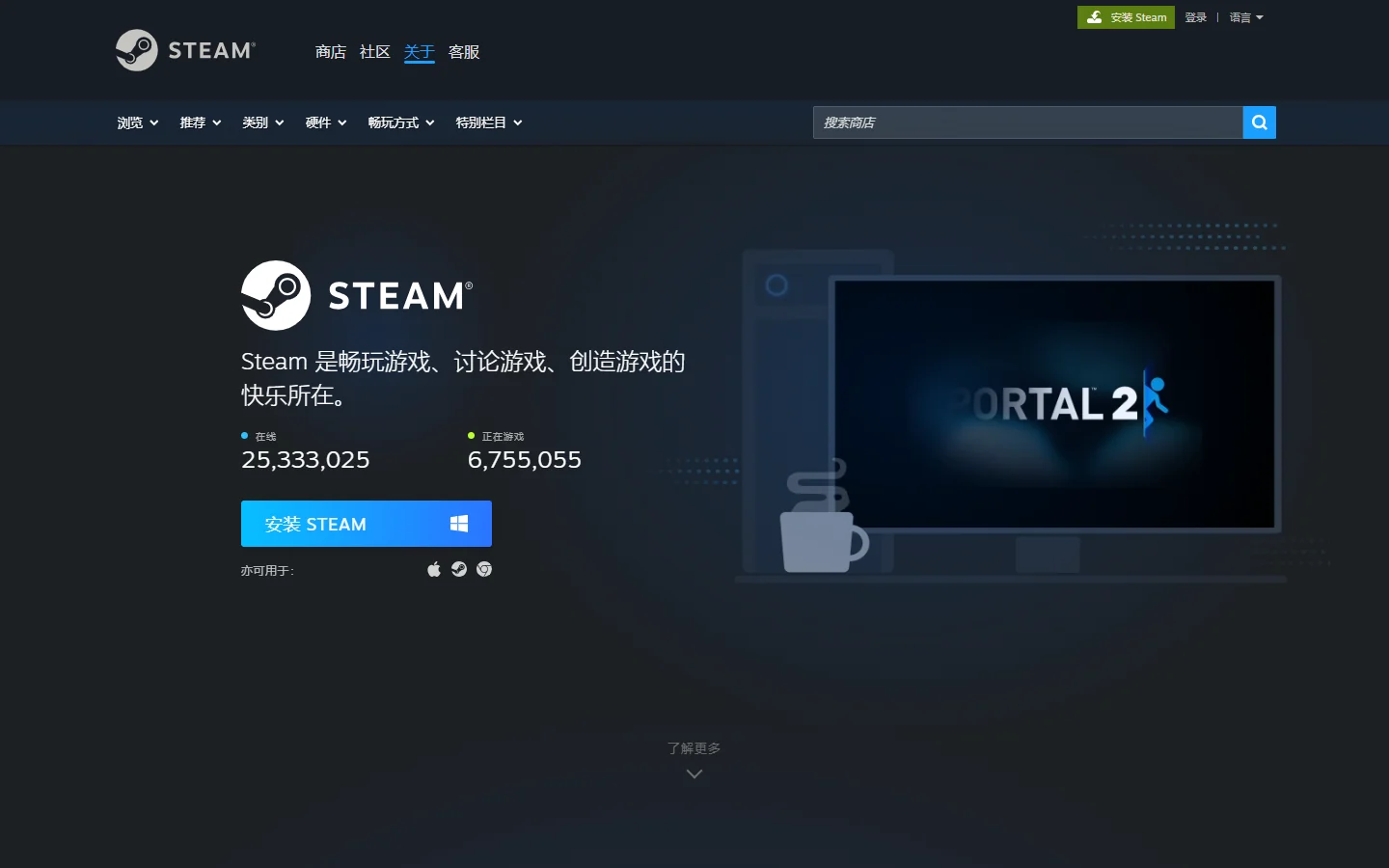Click the 正在游戏 in-game label
Viewport: 1389px width, 868px height.
503,437
